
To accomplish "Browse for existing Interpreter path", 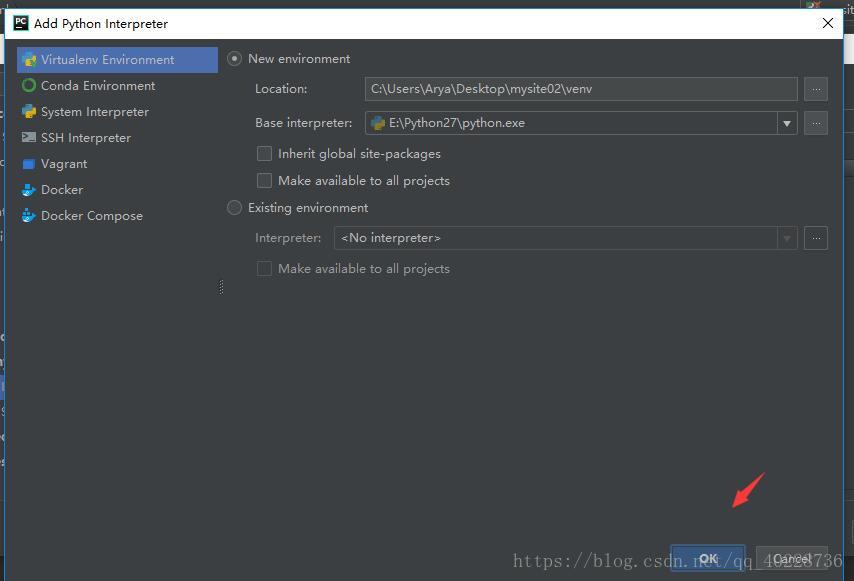I will pos(816,238).
